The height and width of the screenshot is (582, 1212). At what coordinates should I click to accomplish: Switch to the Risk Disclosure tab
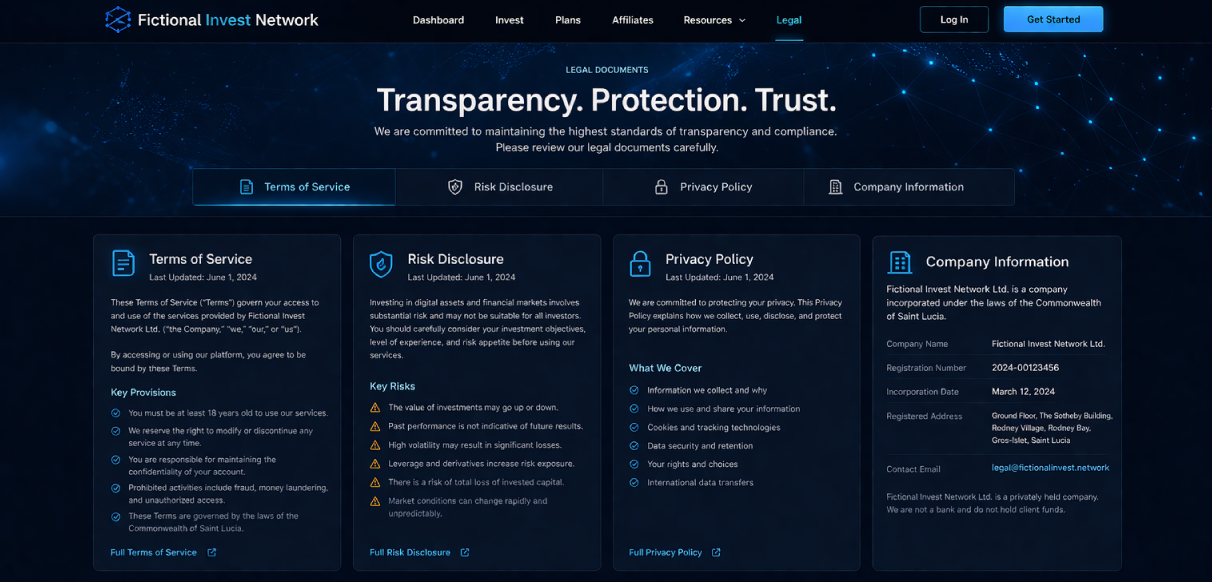tap(499, 187)
